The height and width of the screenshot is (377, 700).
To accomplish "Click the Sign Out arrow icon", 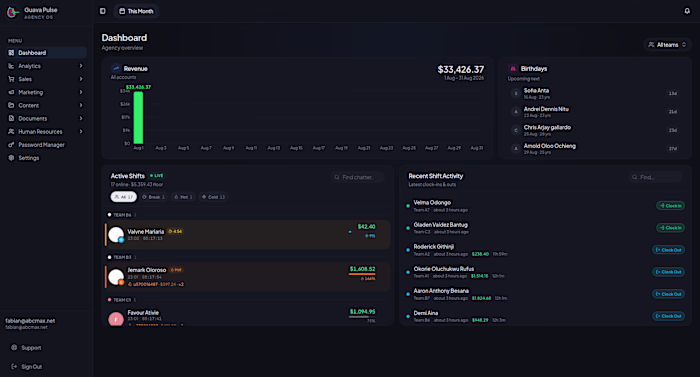I will pos(14,366).
